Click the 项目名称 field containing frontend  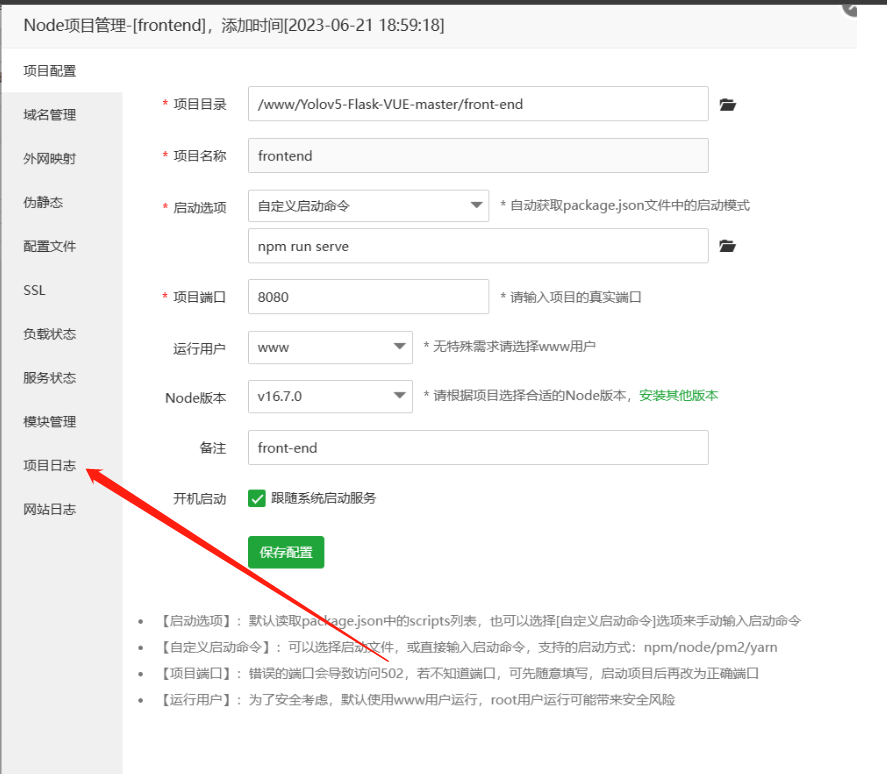coord(478,156)
